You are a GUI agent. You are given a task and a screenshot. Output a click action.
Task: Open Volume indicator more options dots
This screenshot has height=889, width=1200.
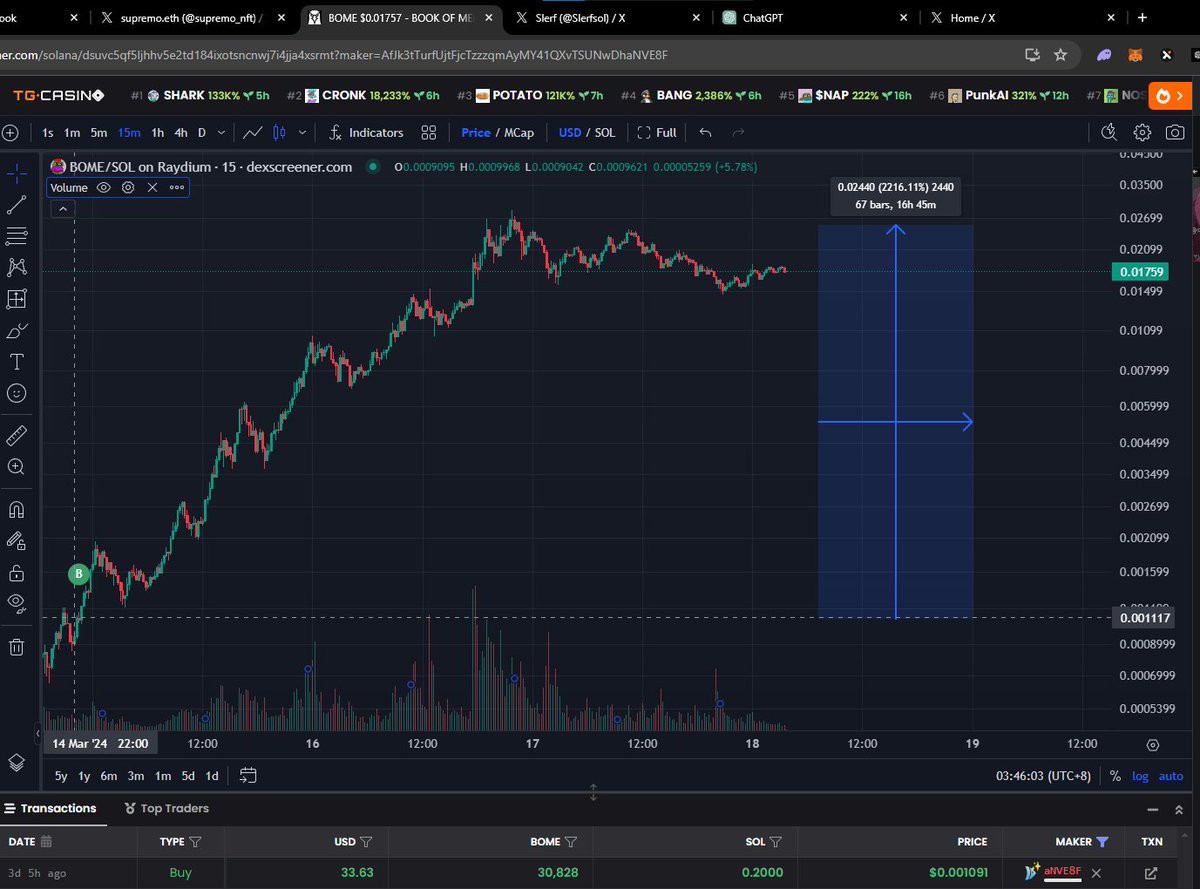176,187
